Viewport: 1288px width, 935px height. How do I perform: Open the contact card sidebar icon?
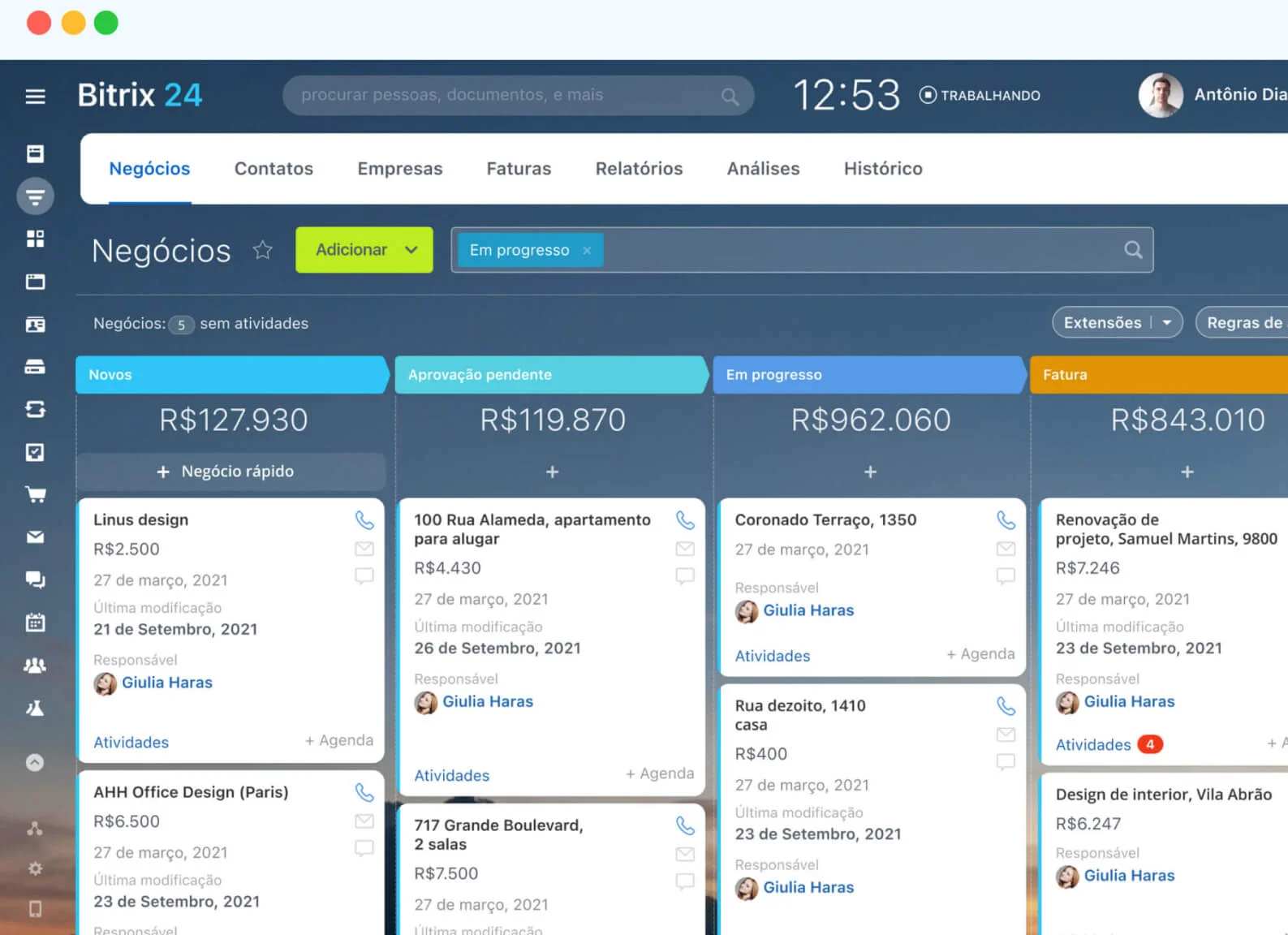(35, 325)
